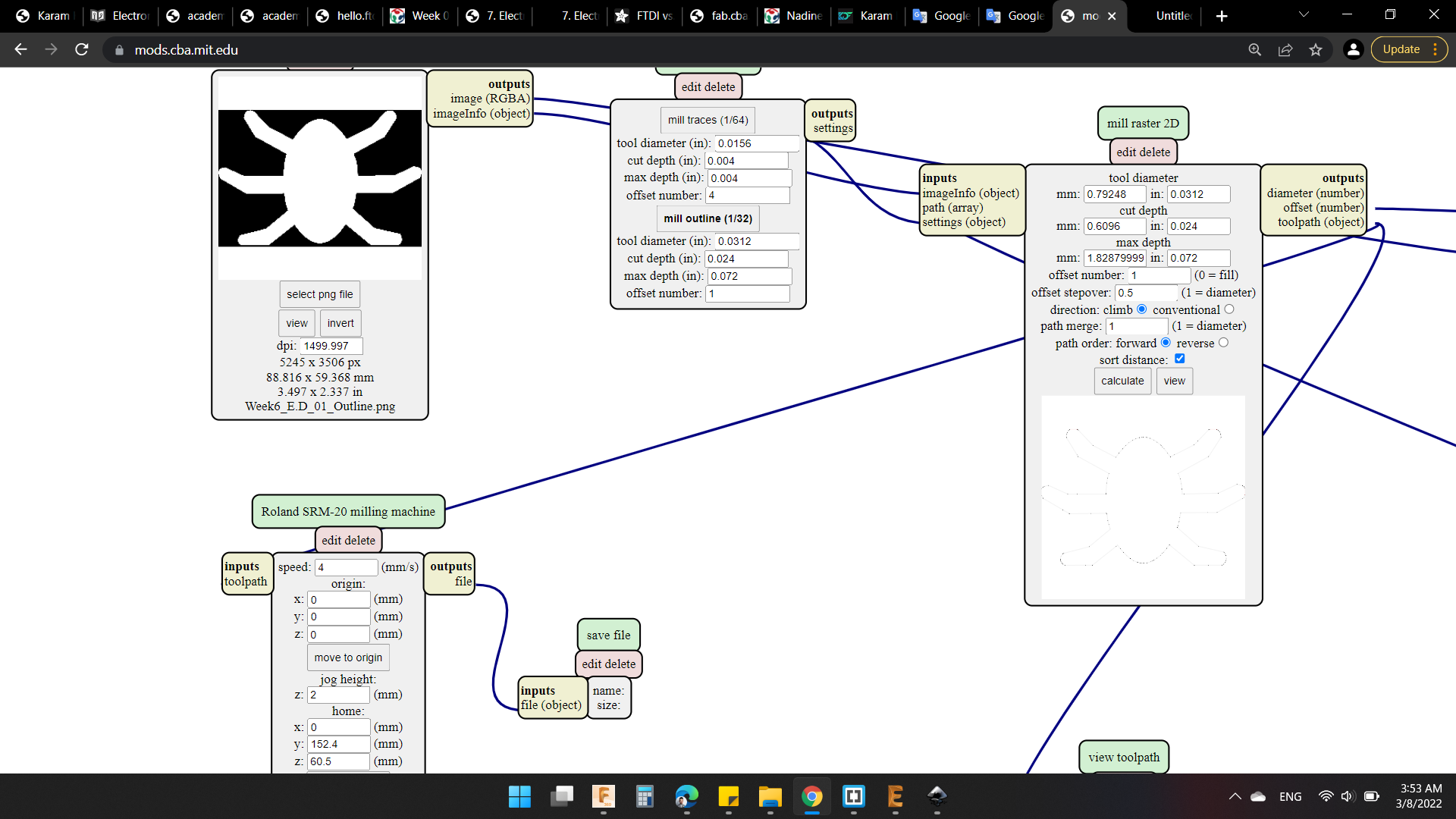Screen dimensions: 1456x819
Task: Click the view button beside calculate
Action: pyautogui.click(x=1174, y=381)
